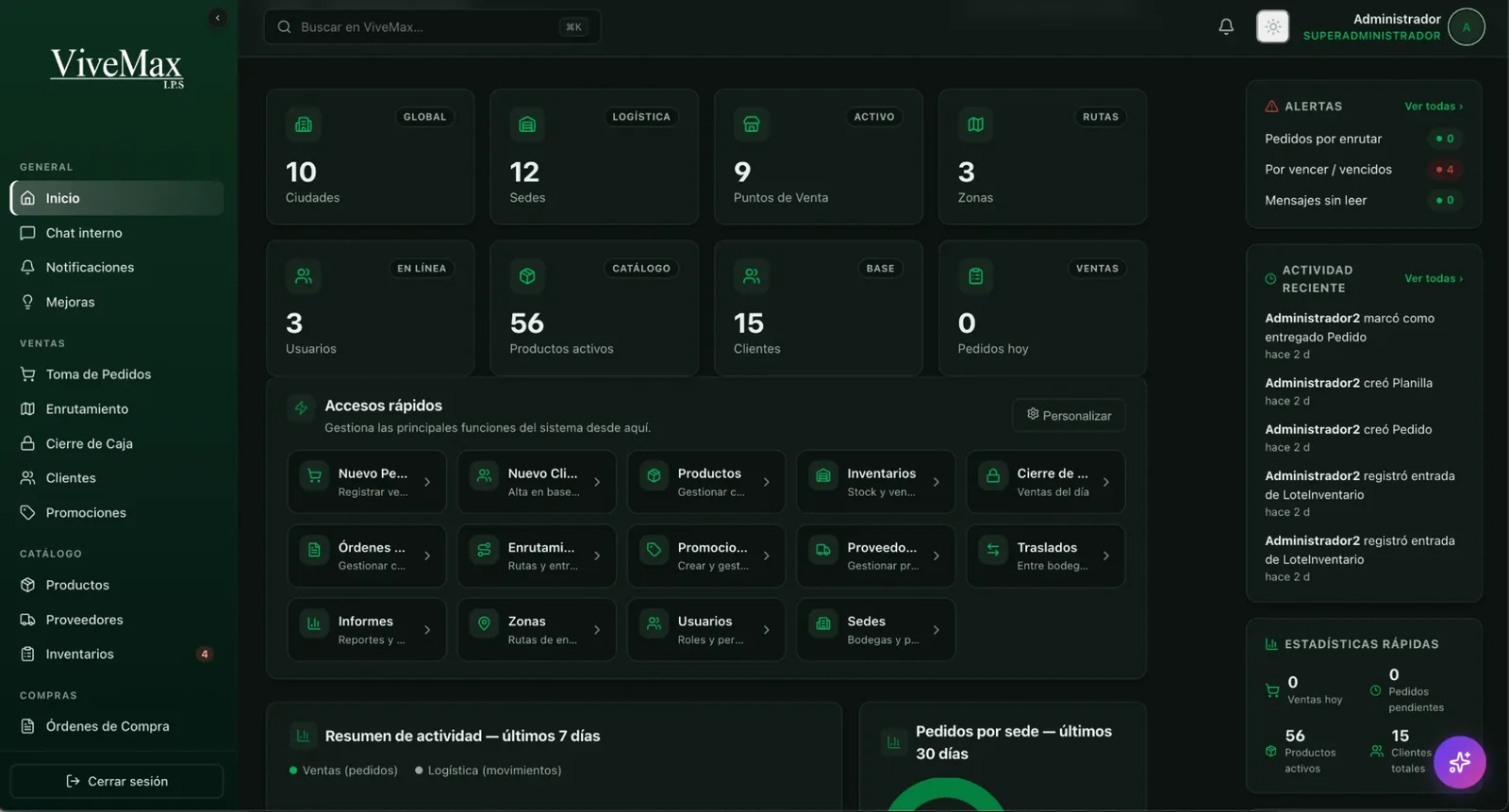Viewport: 1509px width, 812px height.
Task: Open the Administrador profile avatar
Action: [1467, 26]
